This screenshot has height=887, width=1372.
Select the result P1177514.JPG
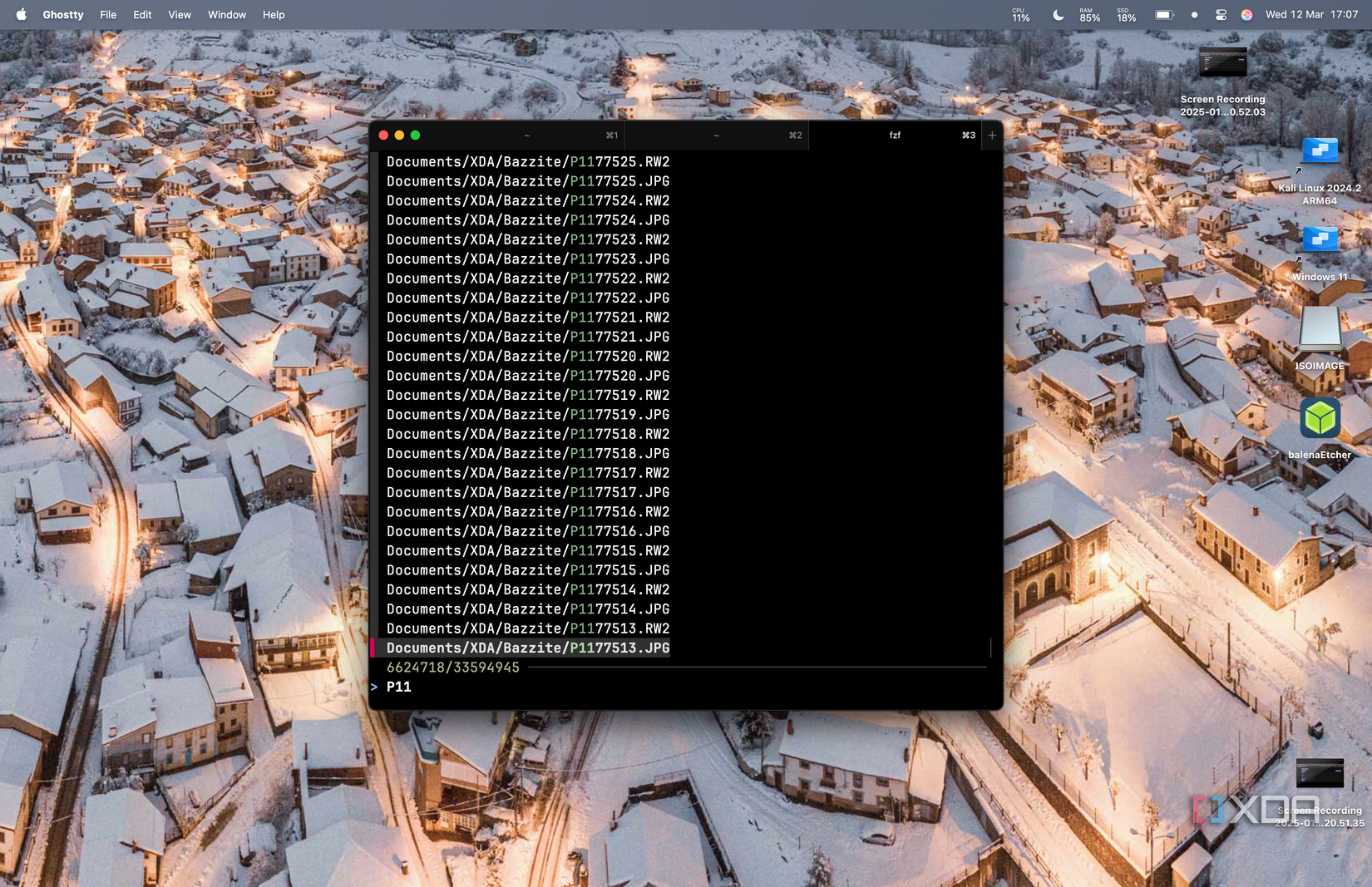[528, 609]
